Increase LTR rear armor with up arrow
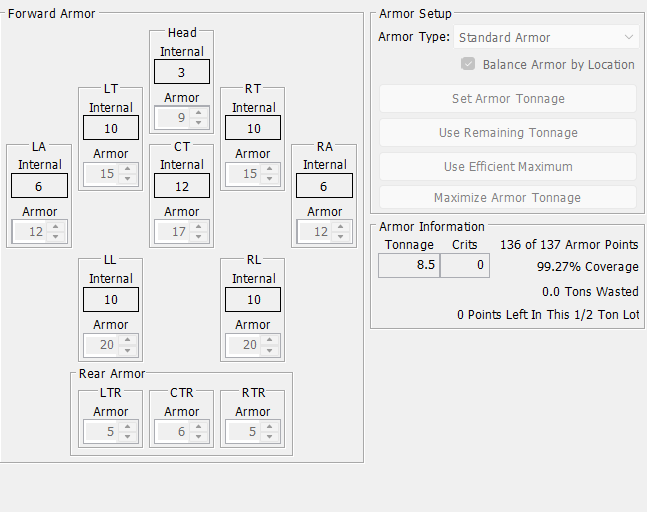Image resolution: width=647 pixels, height=512 pixels. click(128, 427)
